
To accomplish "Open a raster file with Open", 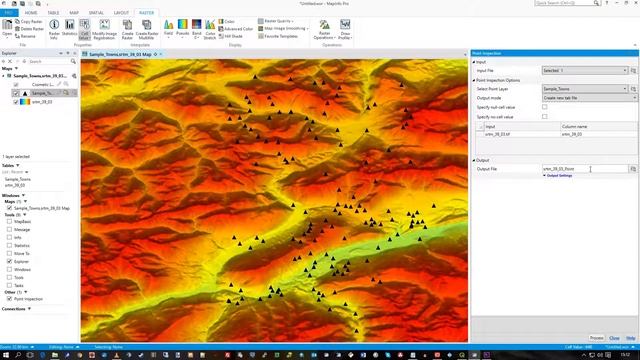I will click(x=7, y=28).
